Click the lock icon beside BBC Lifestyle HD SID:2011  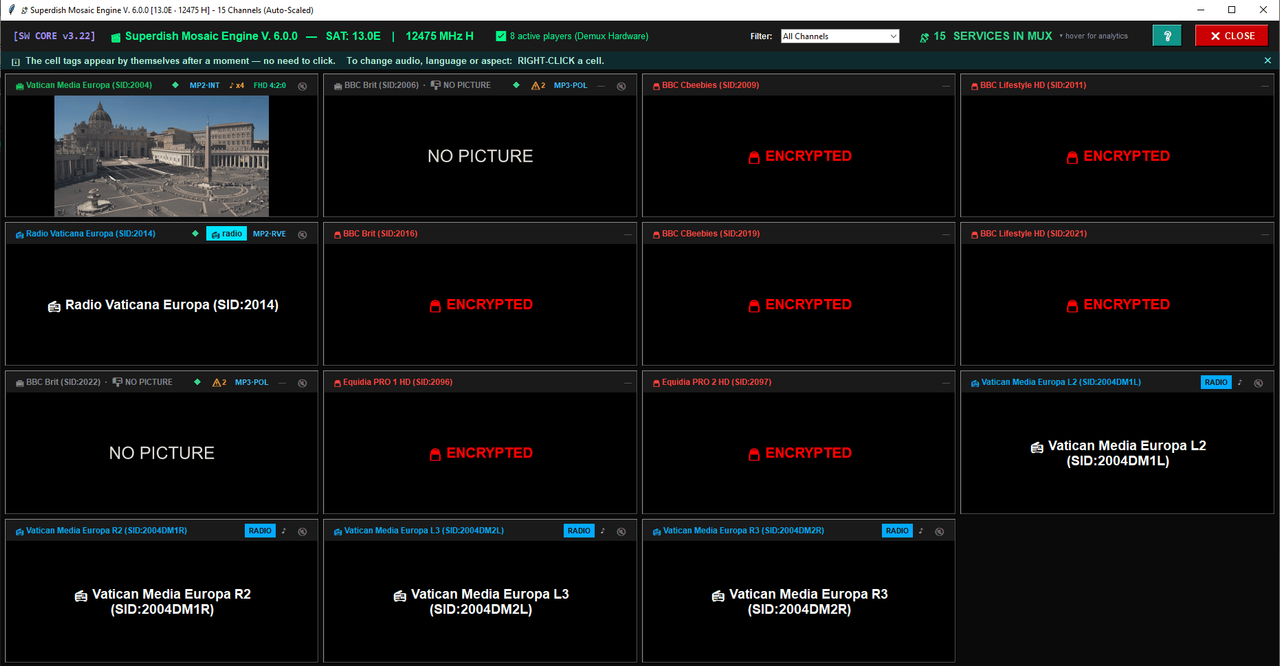973,86
